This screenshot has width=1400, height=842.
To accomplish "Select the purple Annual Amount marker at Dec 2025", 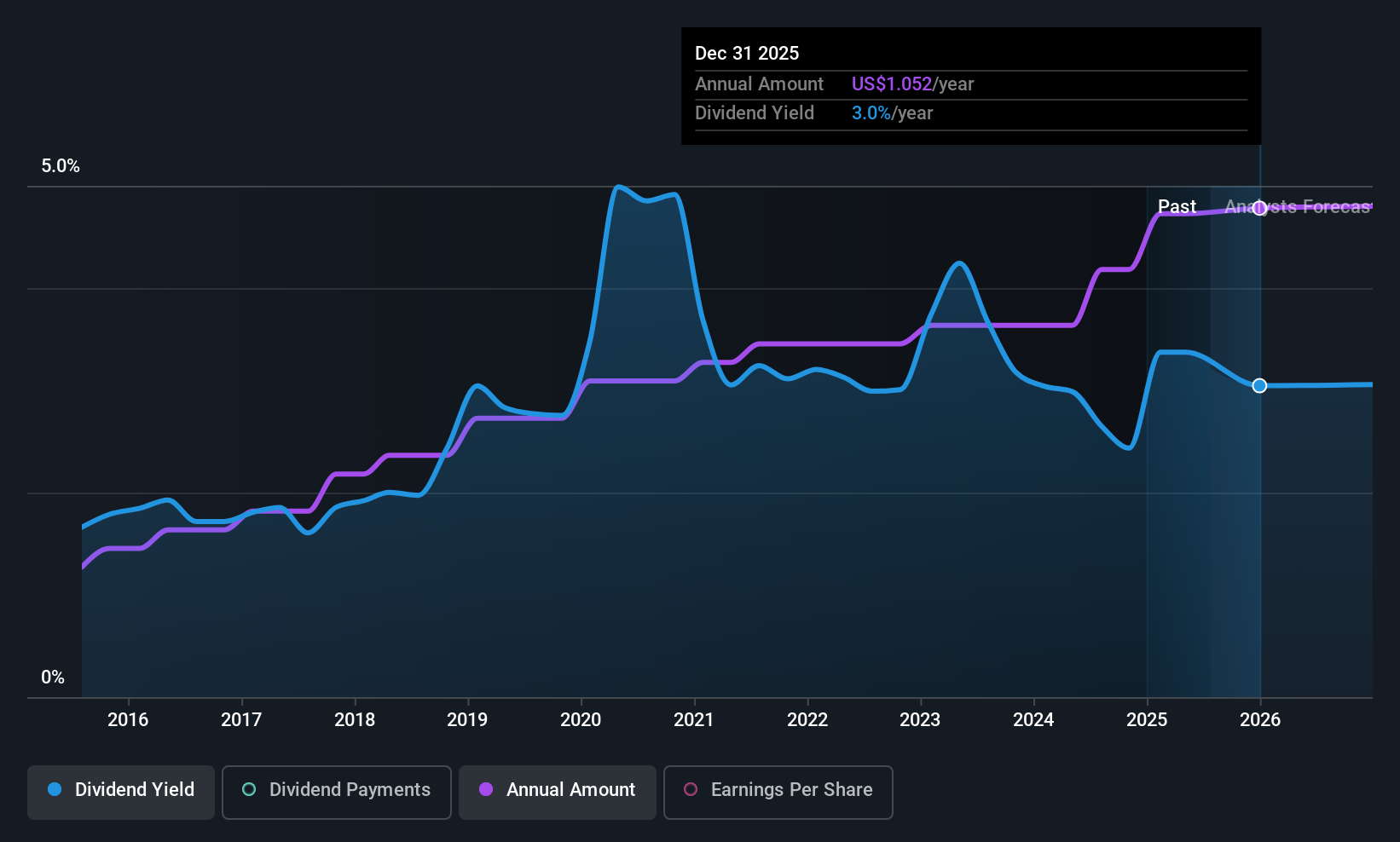I will tap(1259, 208).
